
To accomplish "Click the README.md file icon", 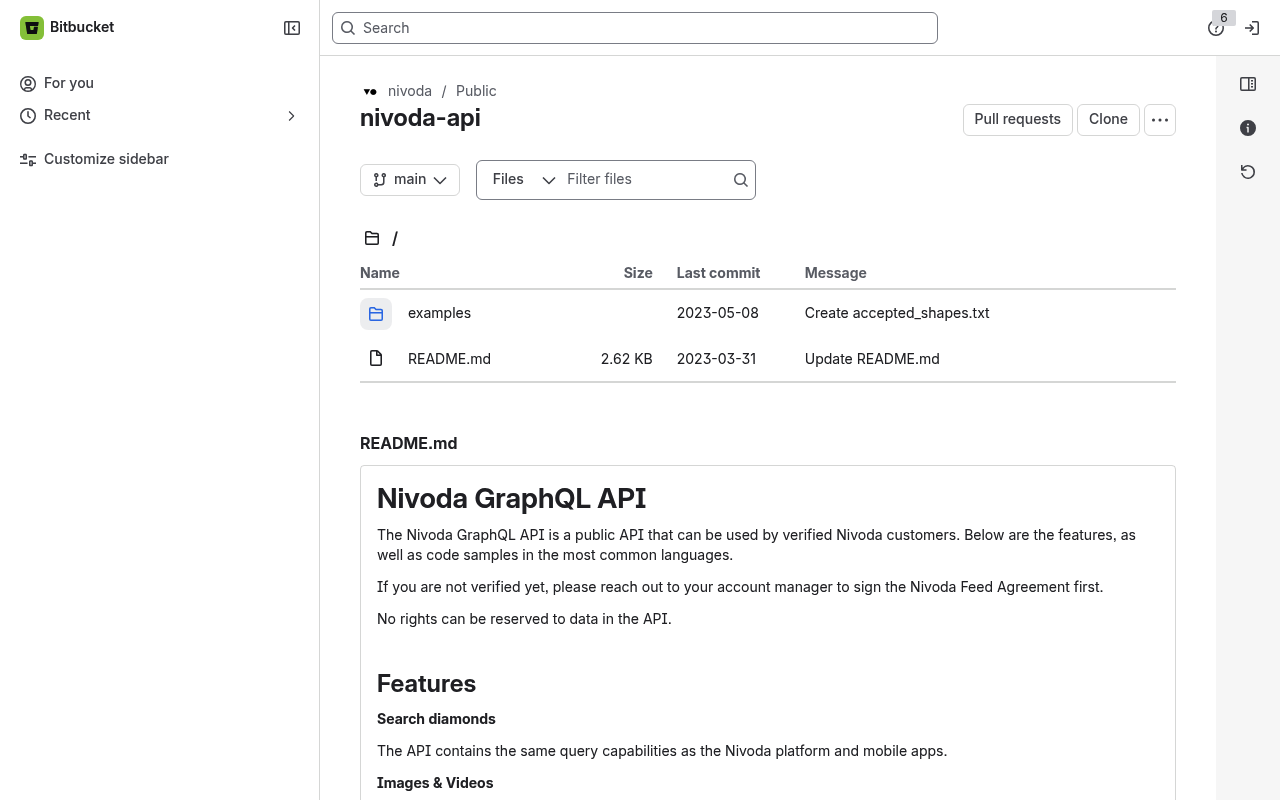I will coord(376,358).
